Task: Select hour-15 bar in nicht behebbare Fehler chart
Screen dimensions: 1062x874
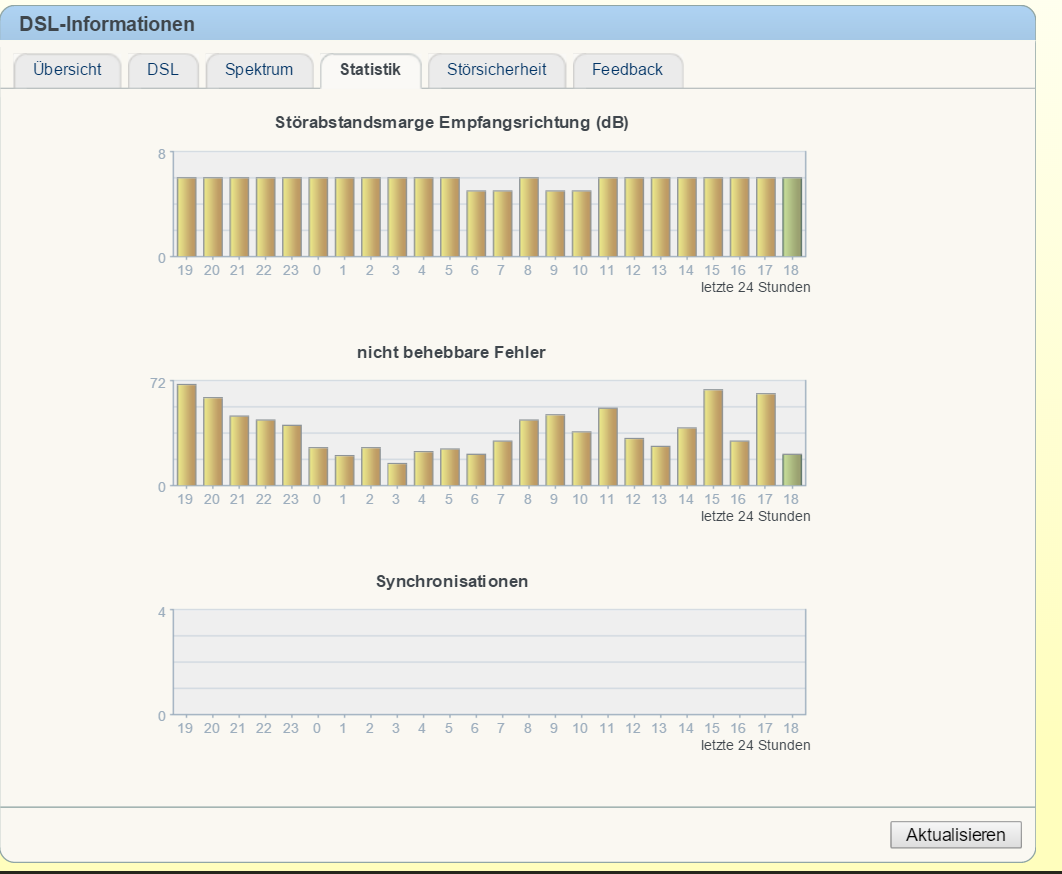Action: 713,438
